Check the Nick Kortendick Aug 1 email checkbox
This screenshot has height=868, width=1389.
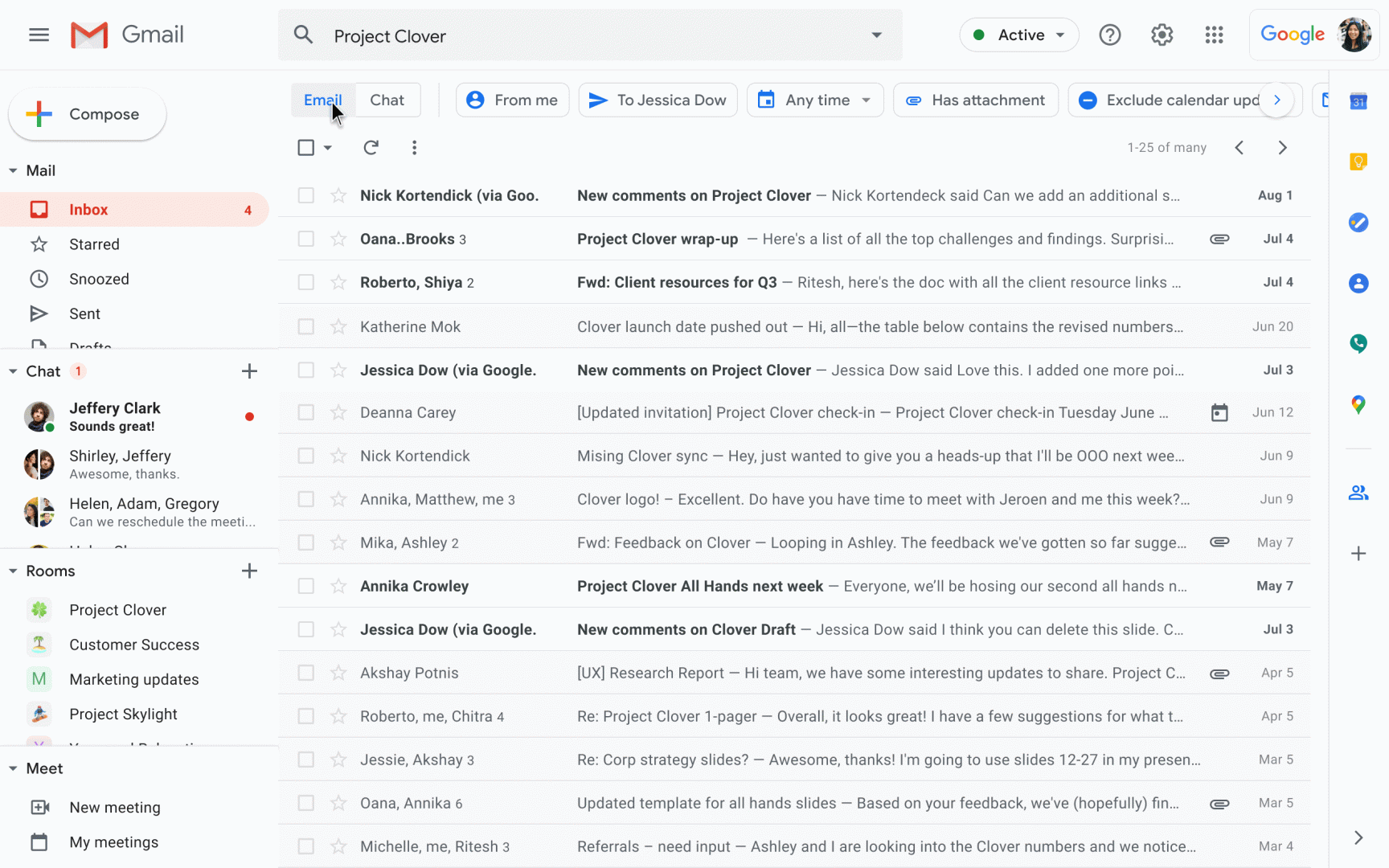[305, 195]
